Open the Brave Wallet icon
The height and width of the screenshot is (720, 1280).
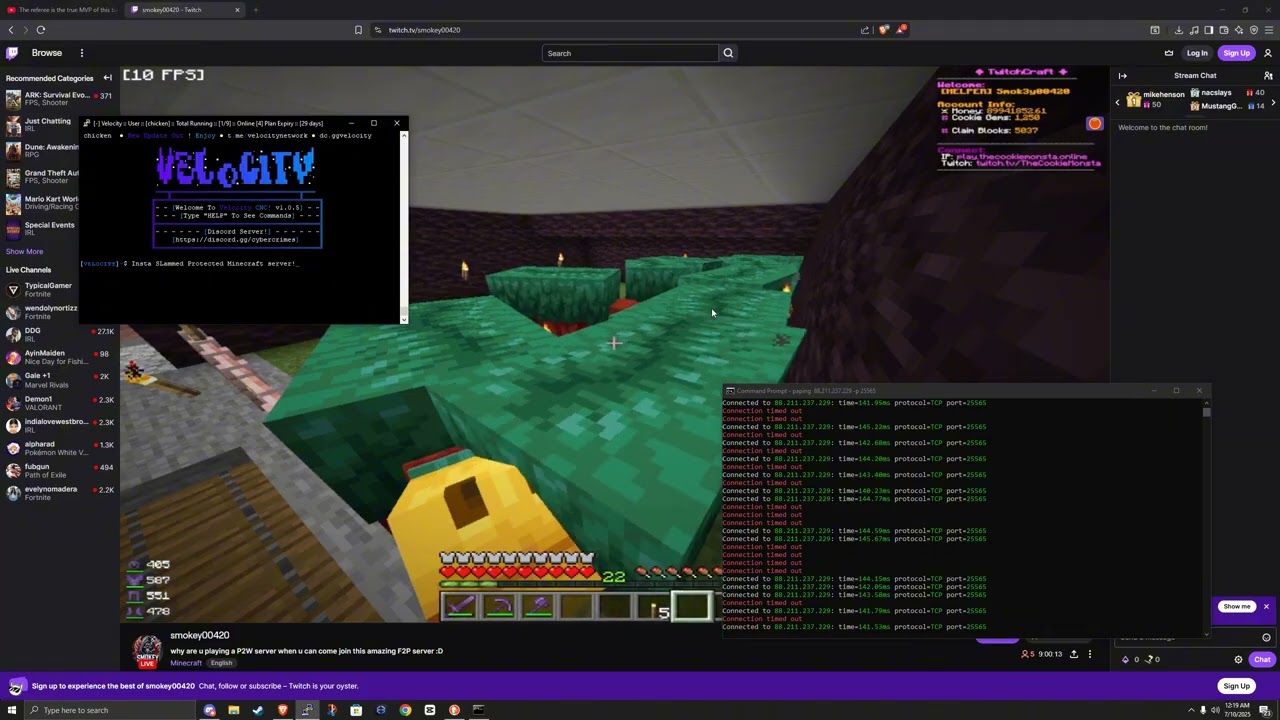tap(1224, 30)
